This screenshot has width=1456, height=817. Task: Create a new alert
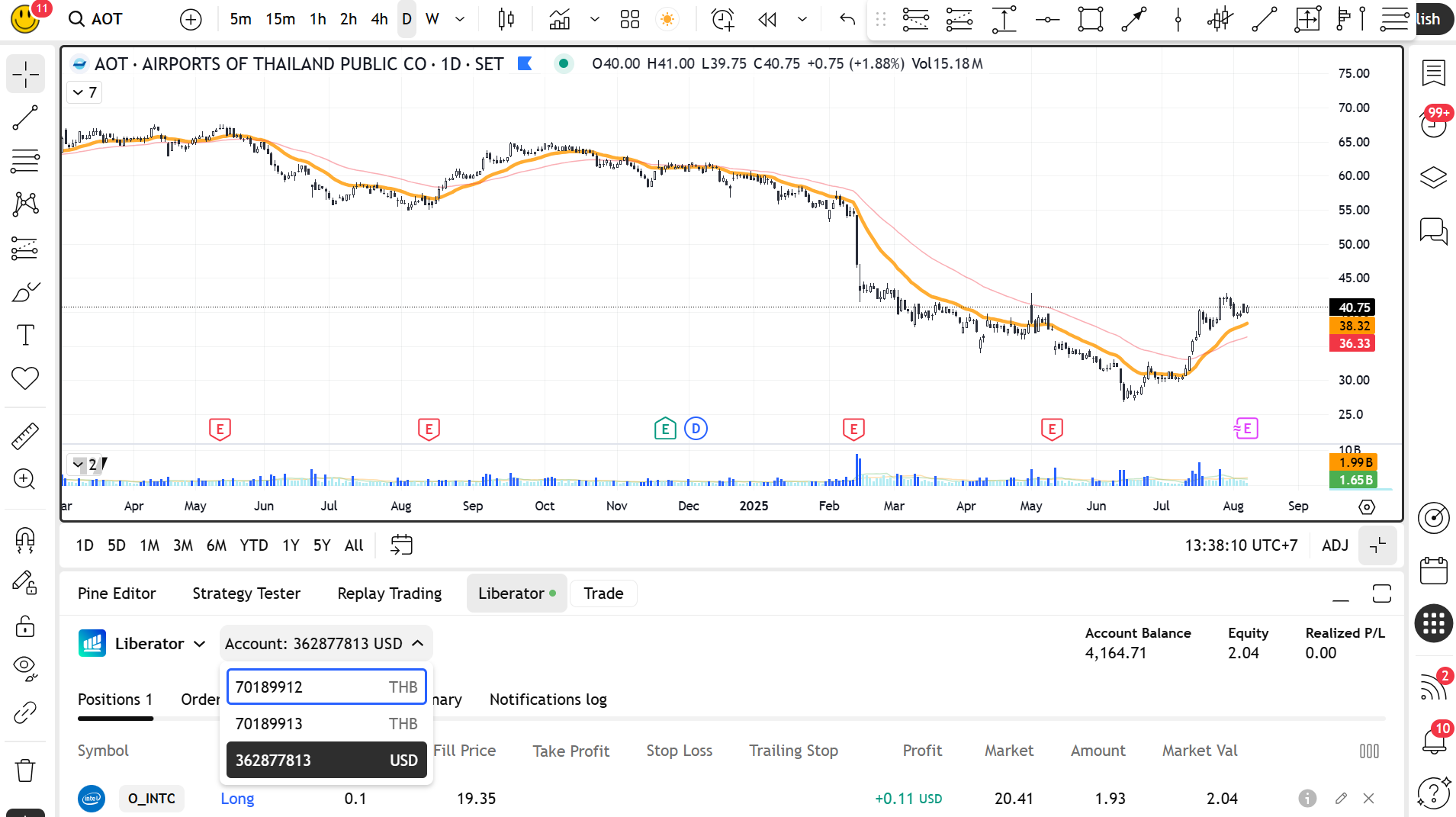[722, 19]
